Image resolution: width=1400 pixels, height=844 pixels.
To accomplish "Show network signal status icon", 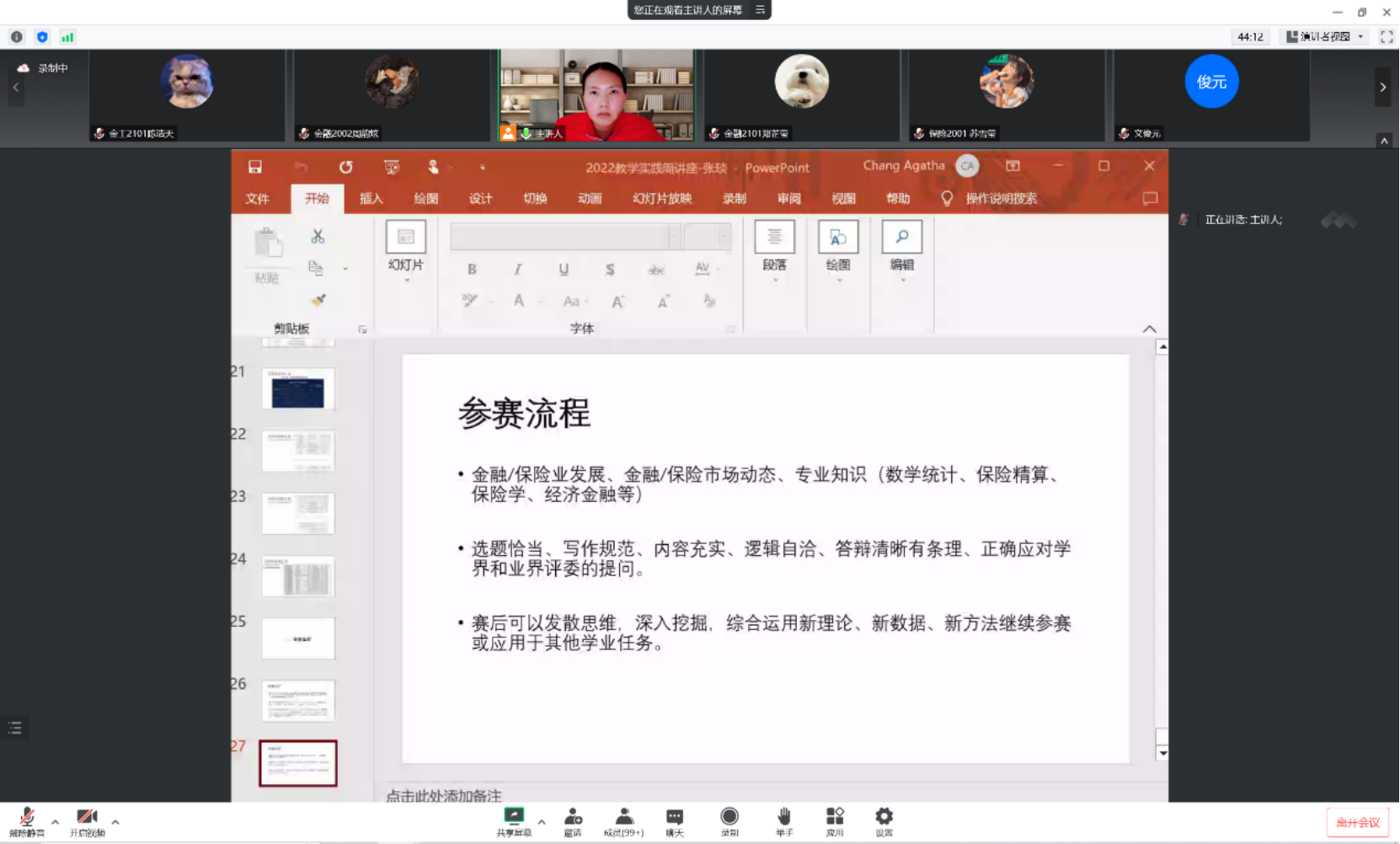I will click(x=67, y=37).
